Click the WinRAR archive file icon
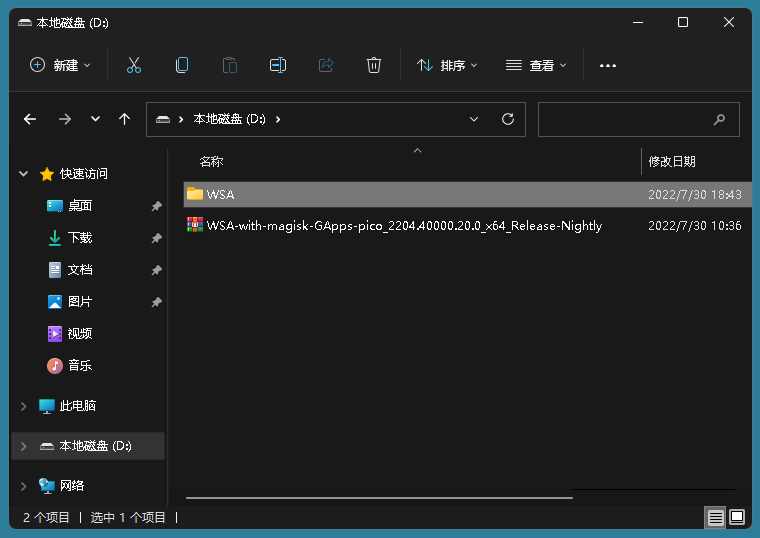 click(x=195, y=224)
